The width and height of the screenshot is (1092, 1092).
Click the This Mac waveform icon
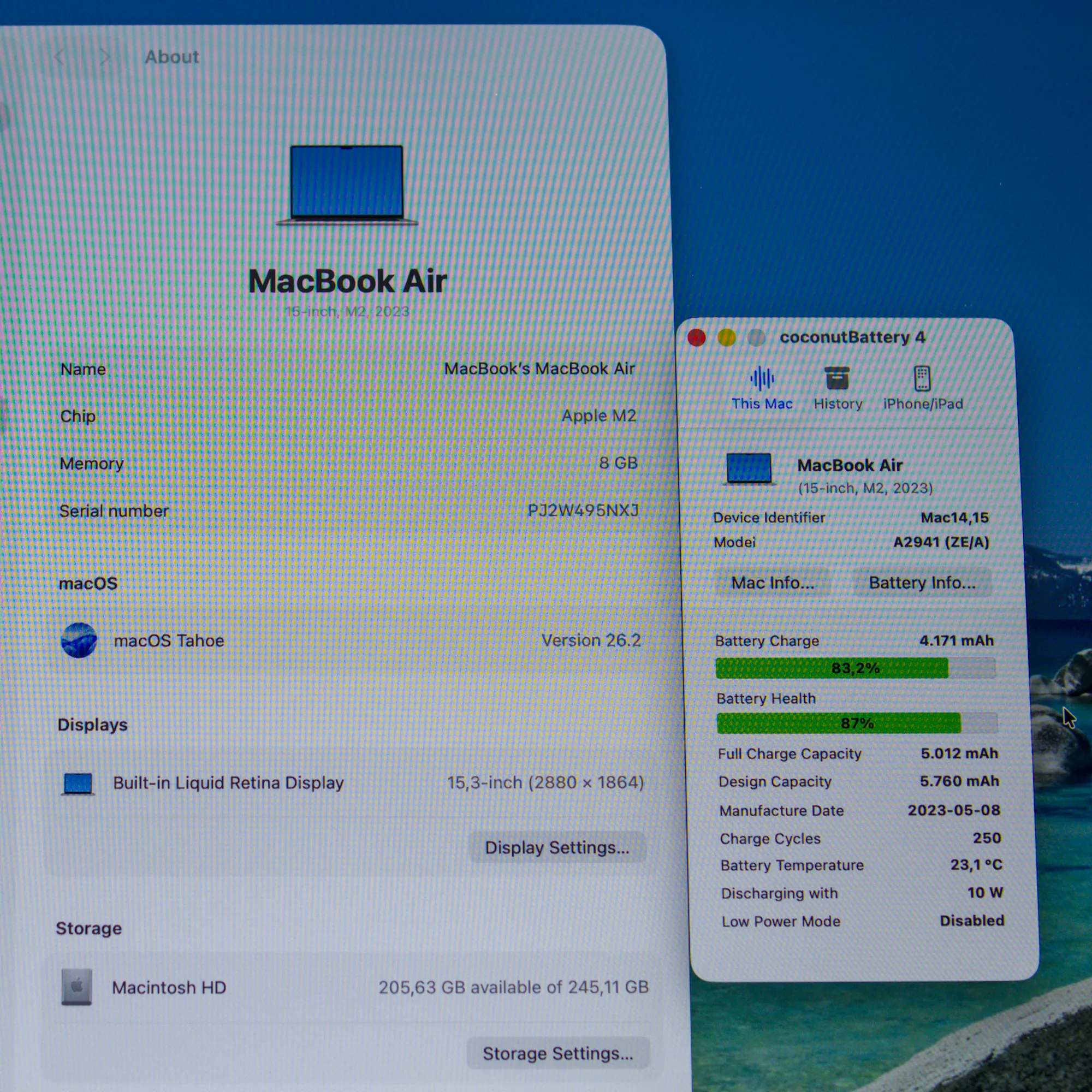[761, 378]
